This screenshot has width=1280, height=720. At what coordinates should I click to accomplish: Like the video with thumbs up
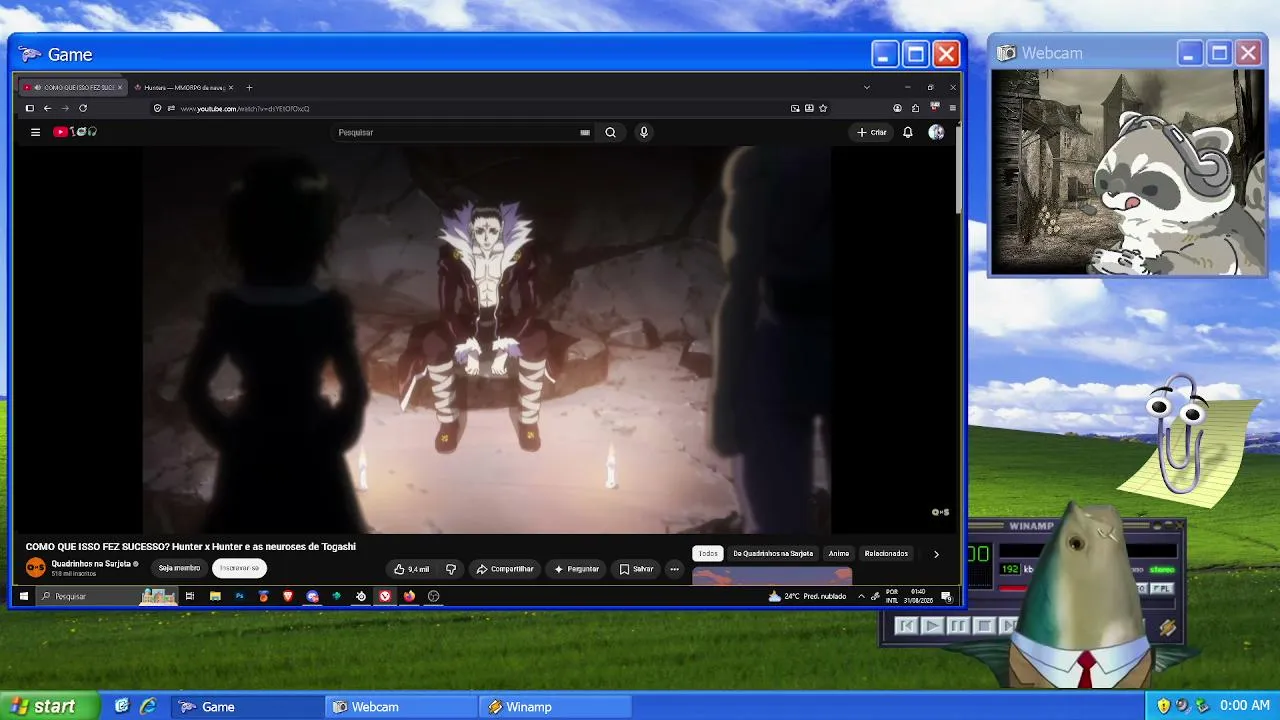pos(411,569)
